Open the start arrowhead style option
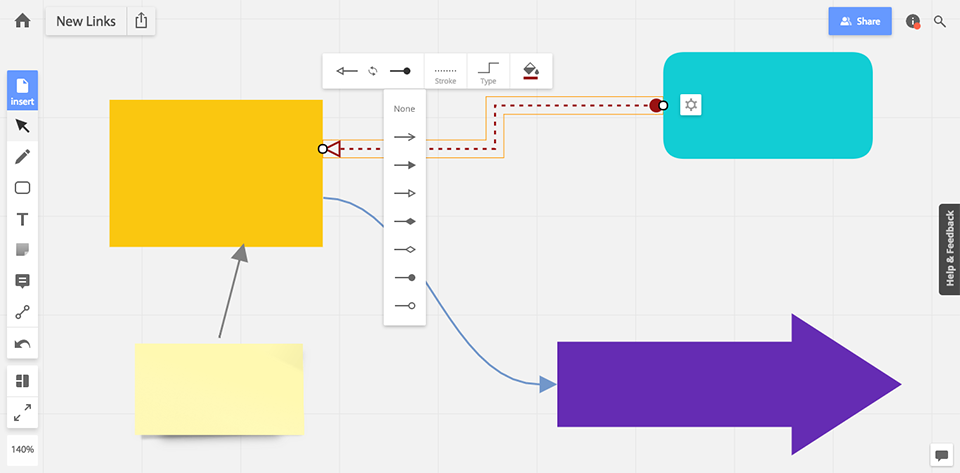Viewport: 960px width, 473px height. 347,71
